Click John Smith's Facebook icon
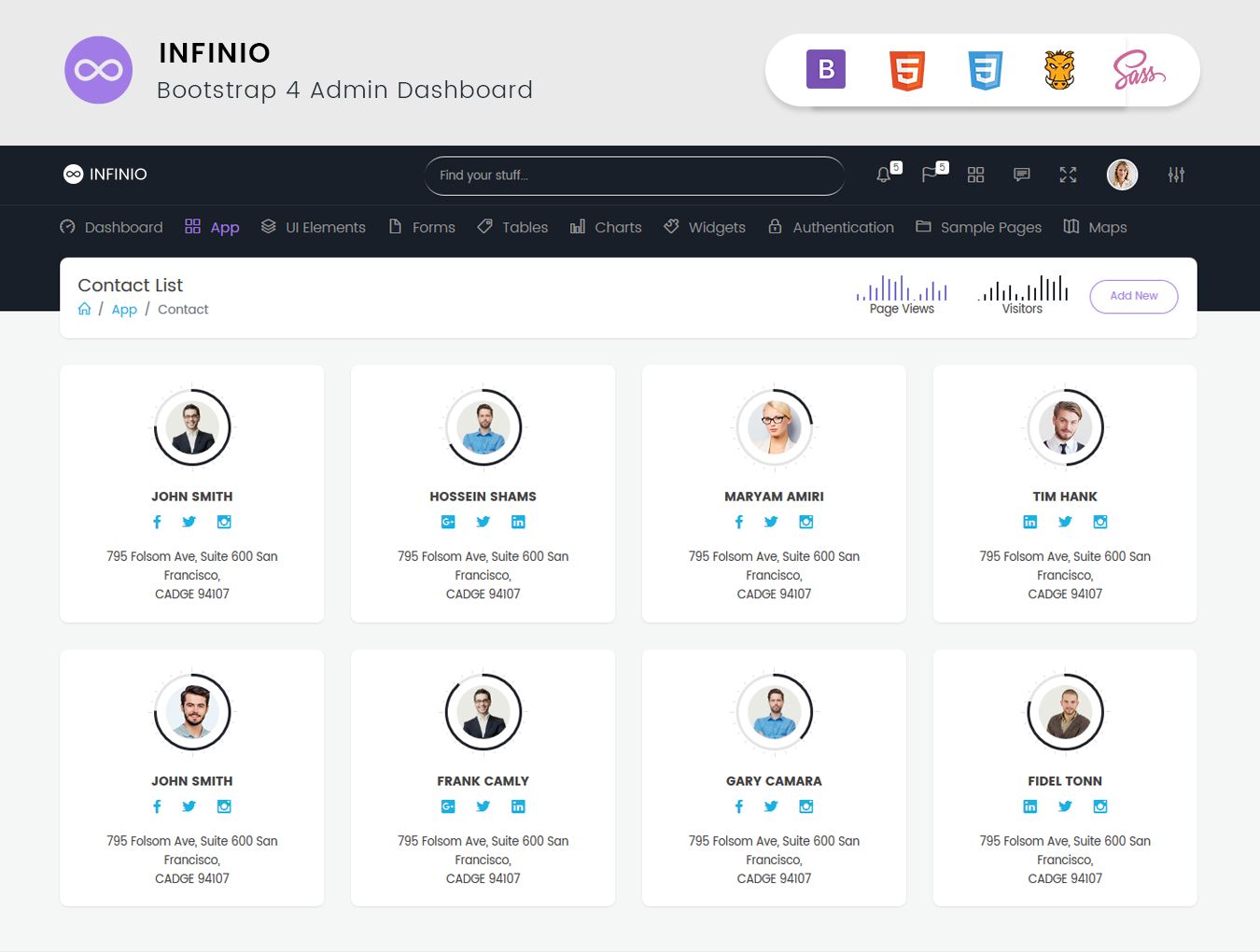The width and height of the screenshot is (1260, 952). pos(157,522)
